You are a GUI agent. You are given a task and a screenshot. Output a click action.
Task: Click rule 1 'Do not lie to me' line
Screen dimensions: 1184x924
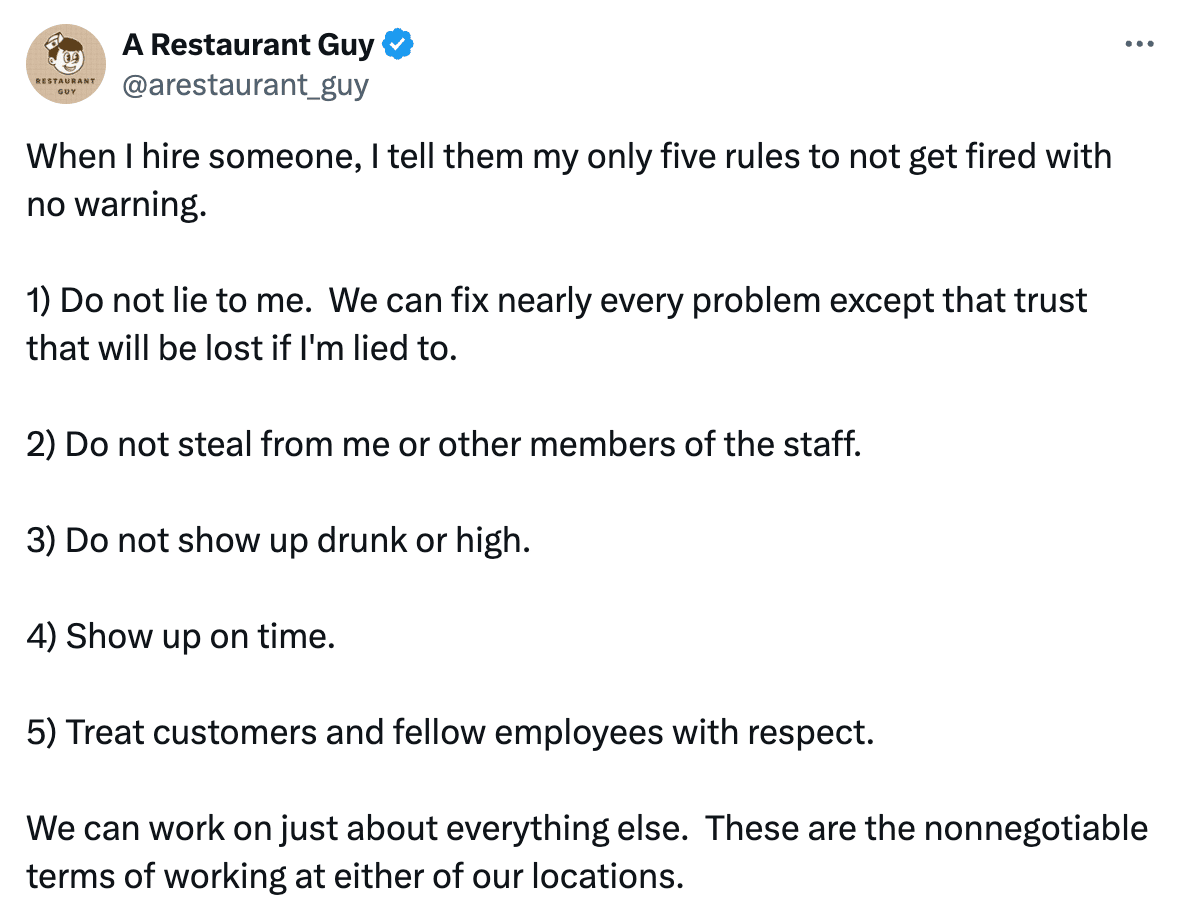tap(557, 300)
